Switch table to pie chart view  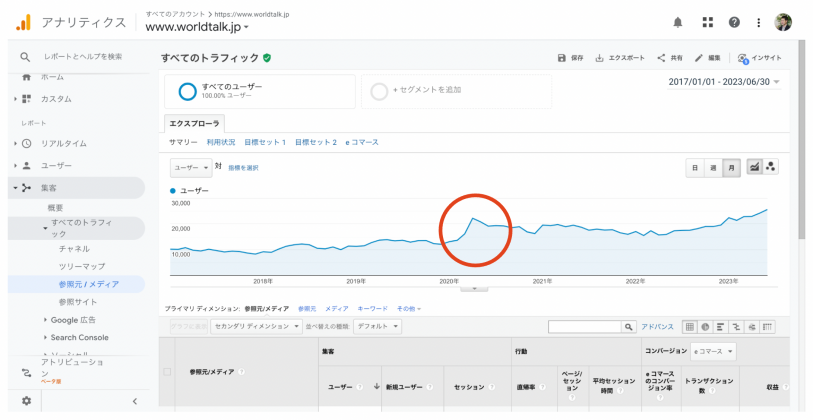[x=705, y=327]
